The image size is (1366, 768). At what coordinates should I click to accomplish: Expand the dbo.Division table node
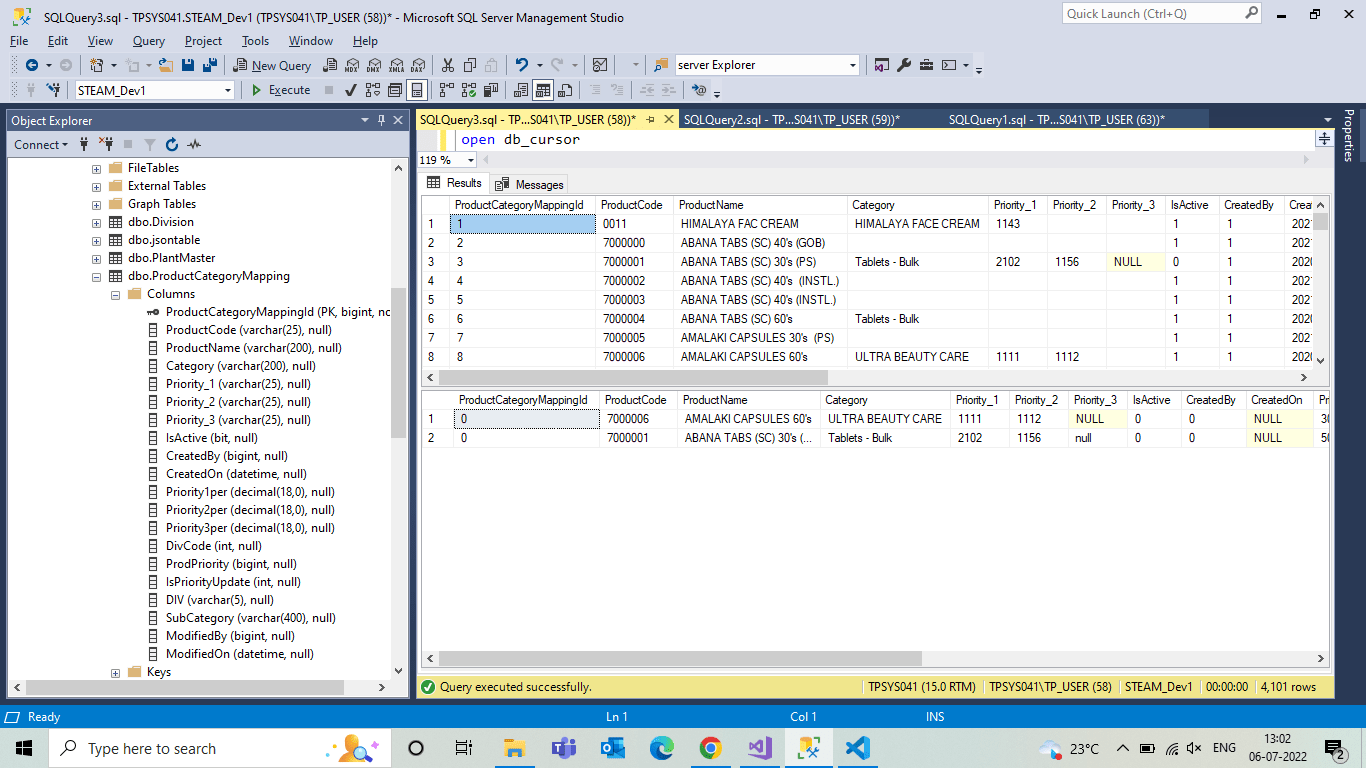[x=96, y=222]
